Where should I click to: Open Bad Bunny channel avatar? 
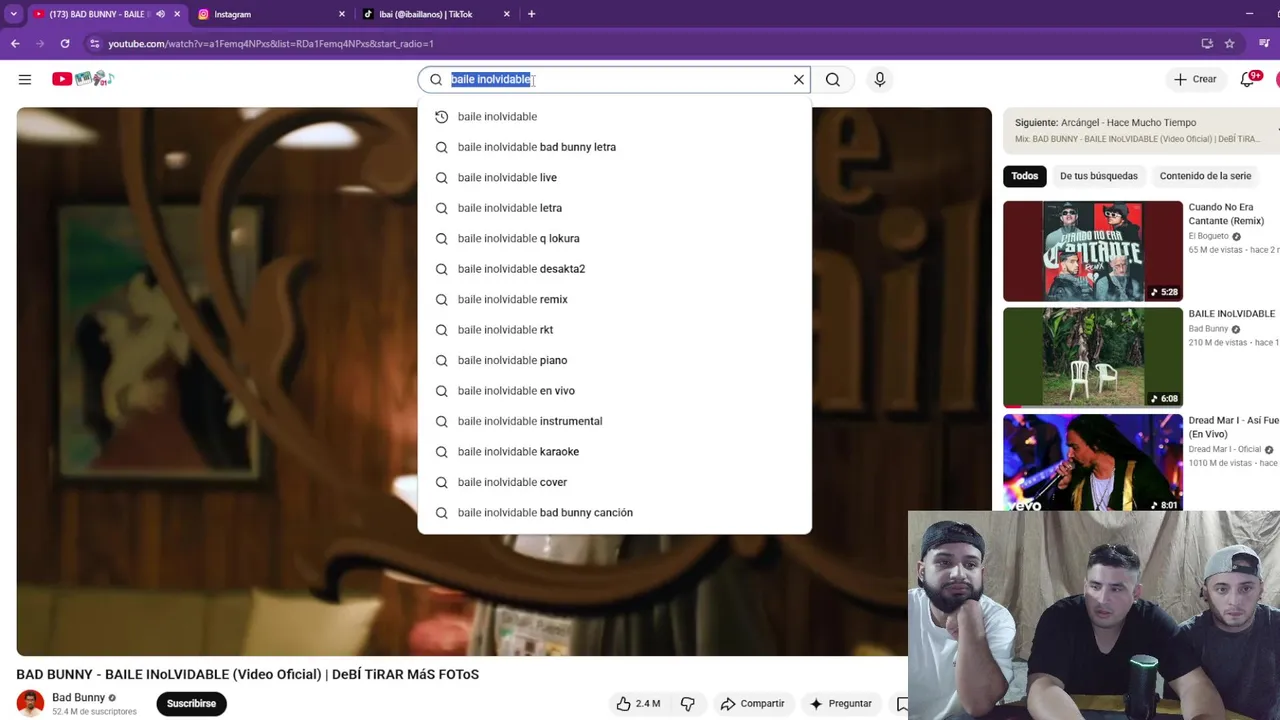pos(30,704)
